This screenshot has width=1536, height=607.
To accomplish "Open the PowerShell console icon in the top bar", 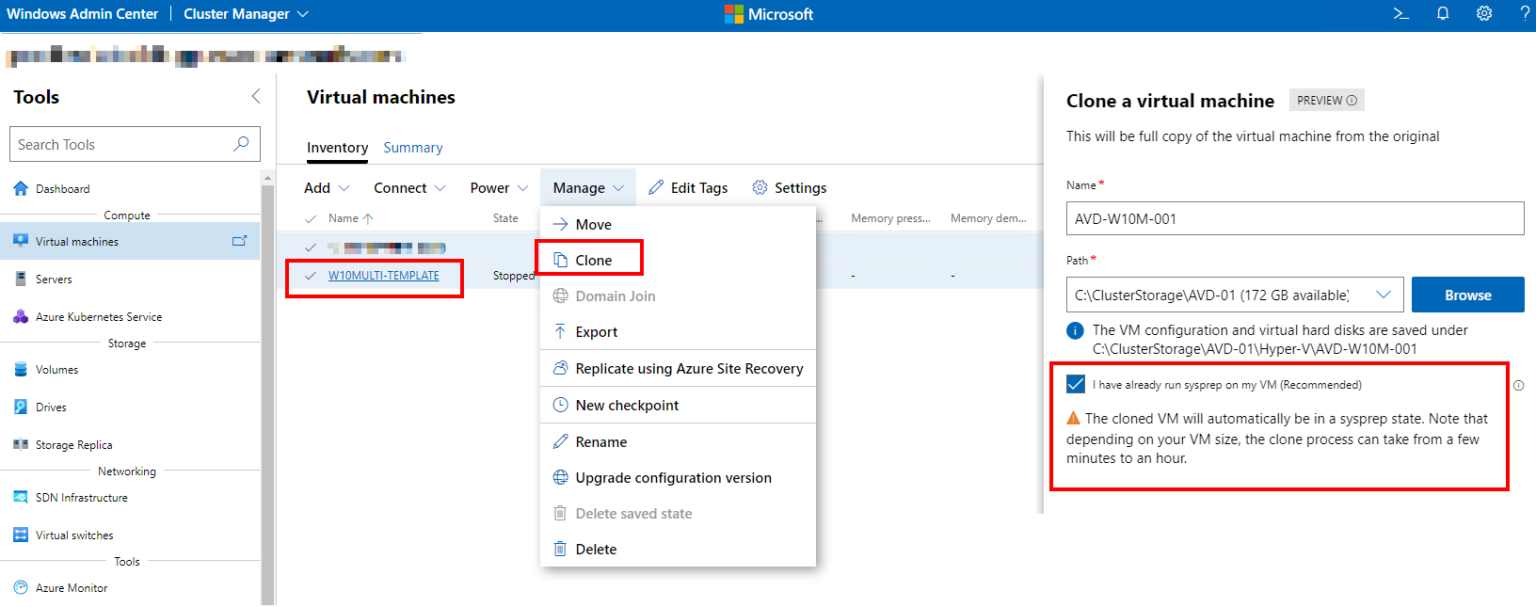I will click(1401, 13).
